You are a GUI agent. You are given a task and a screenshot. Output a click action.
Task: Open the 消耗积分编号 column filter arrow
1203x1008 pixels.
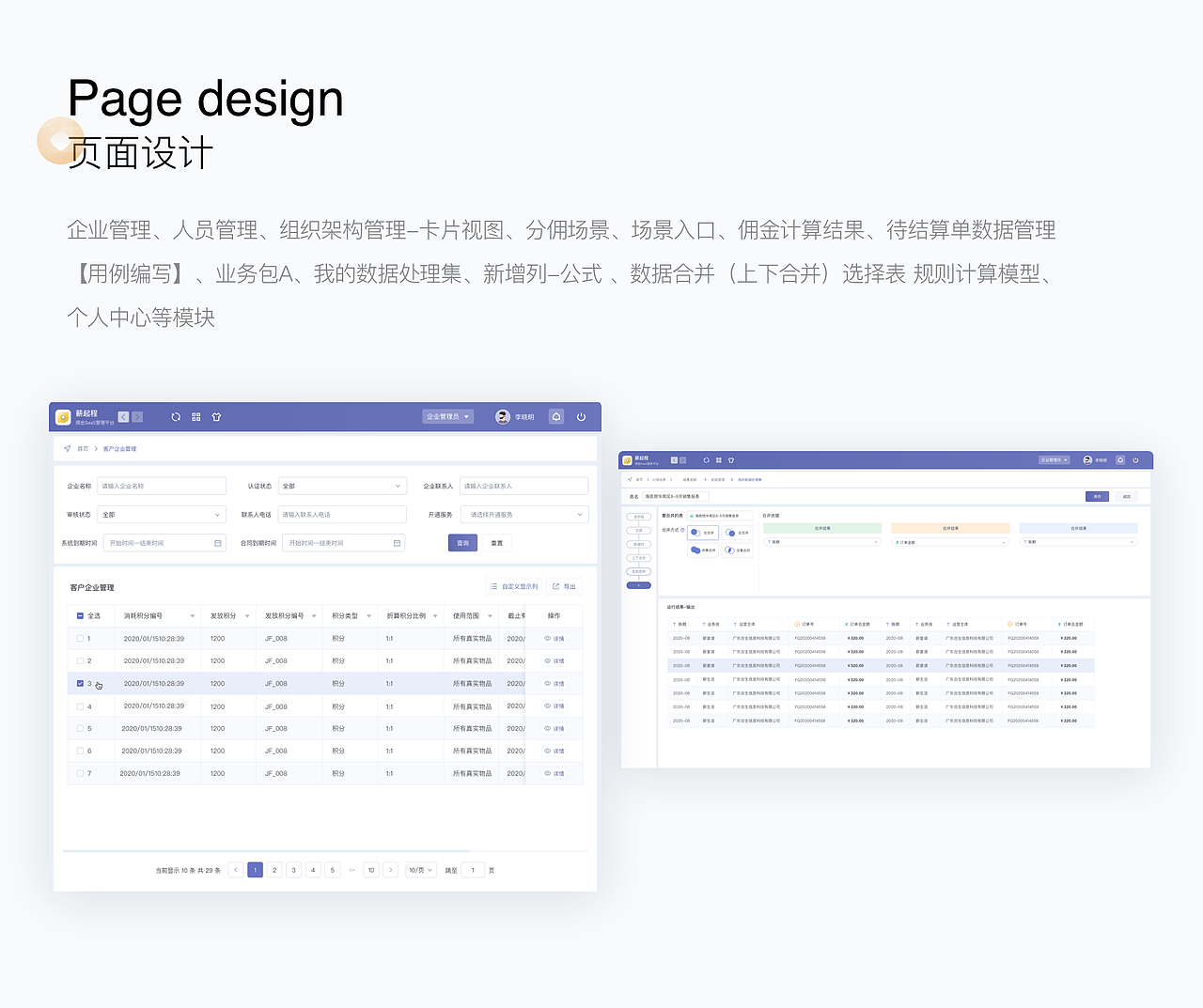click(x=193, y=616)
